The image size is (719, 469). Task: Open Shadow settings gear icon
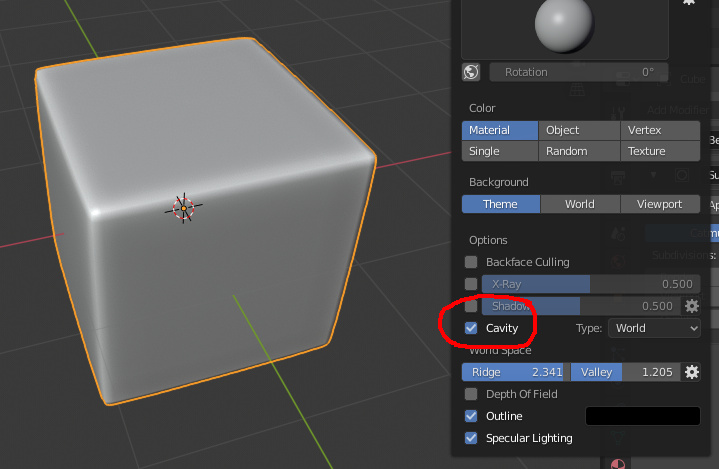(691, 306)
